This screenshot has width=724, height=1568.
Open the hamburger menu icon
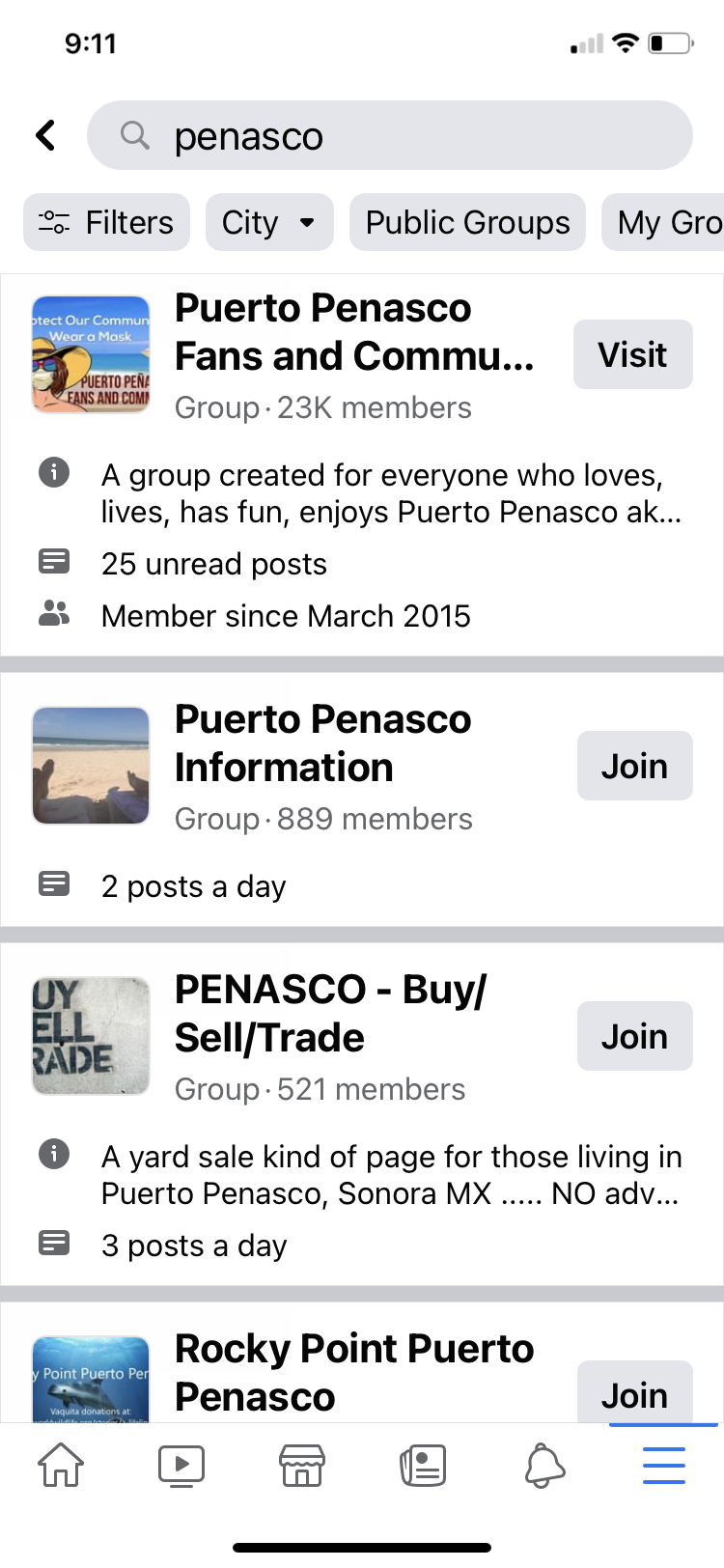tap(664, 1465)
